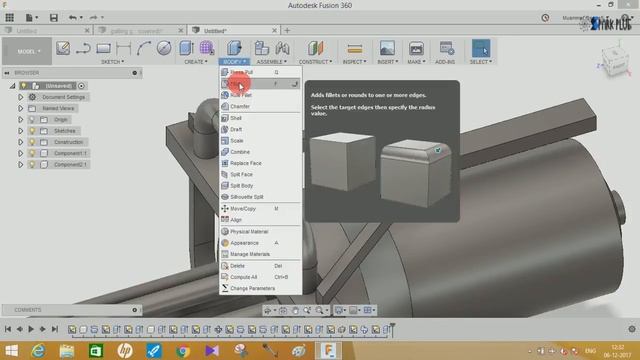This screenshot has width=640, height=360.
Task: Choose Shell from Modify menu
Action: [x=260, y=118]
